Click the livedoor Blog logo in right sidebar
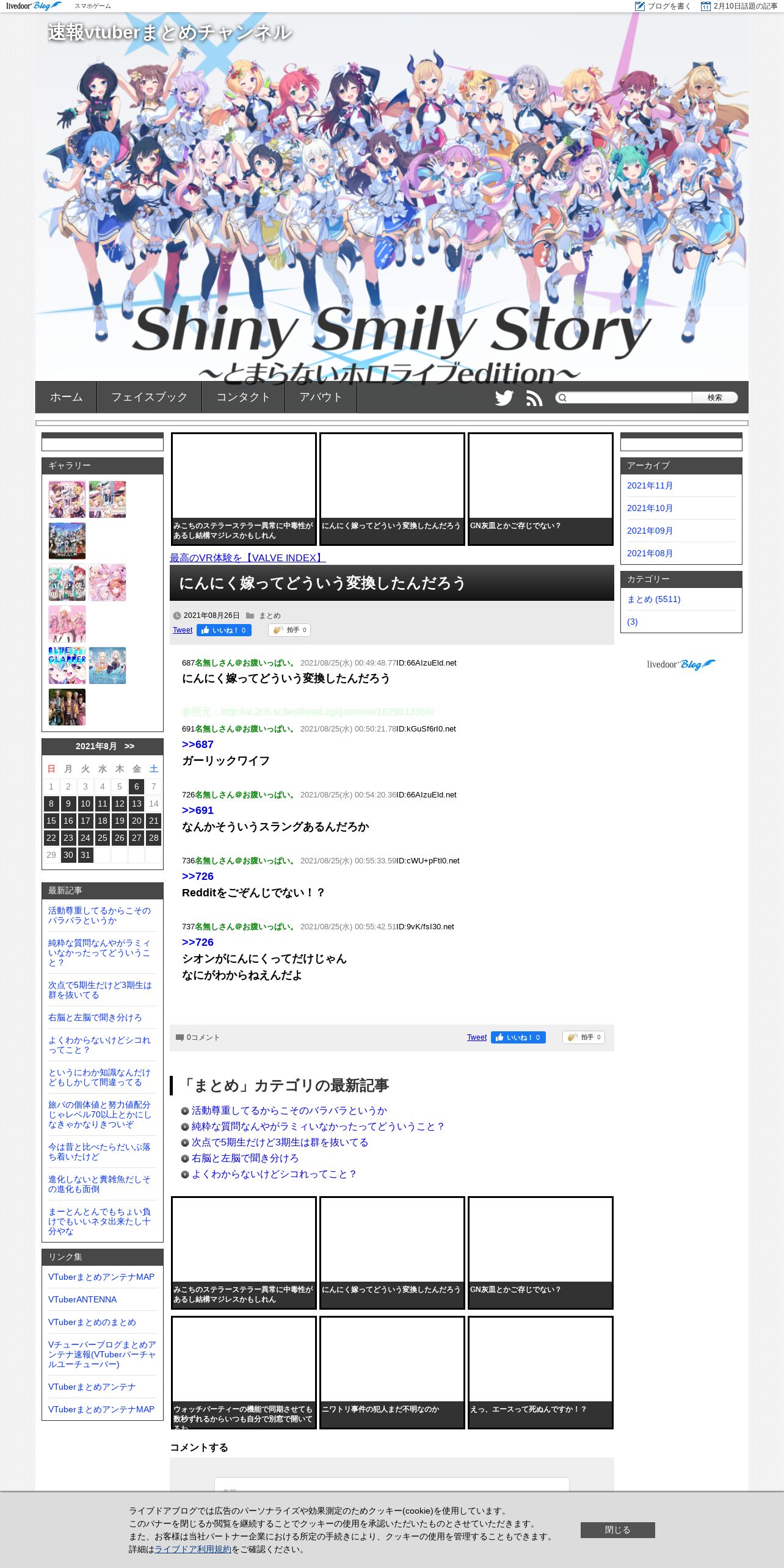 pos(681,664)
